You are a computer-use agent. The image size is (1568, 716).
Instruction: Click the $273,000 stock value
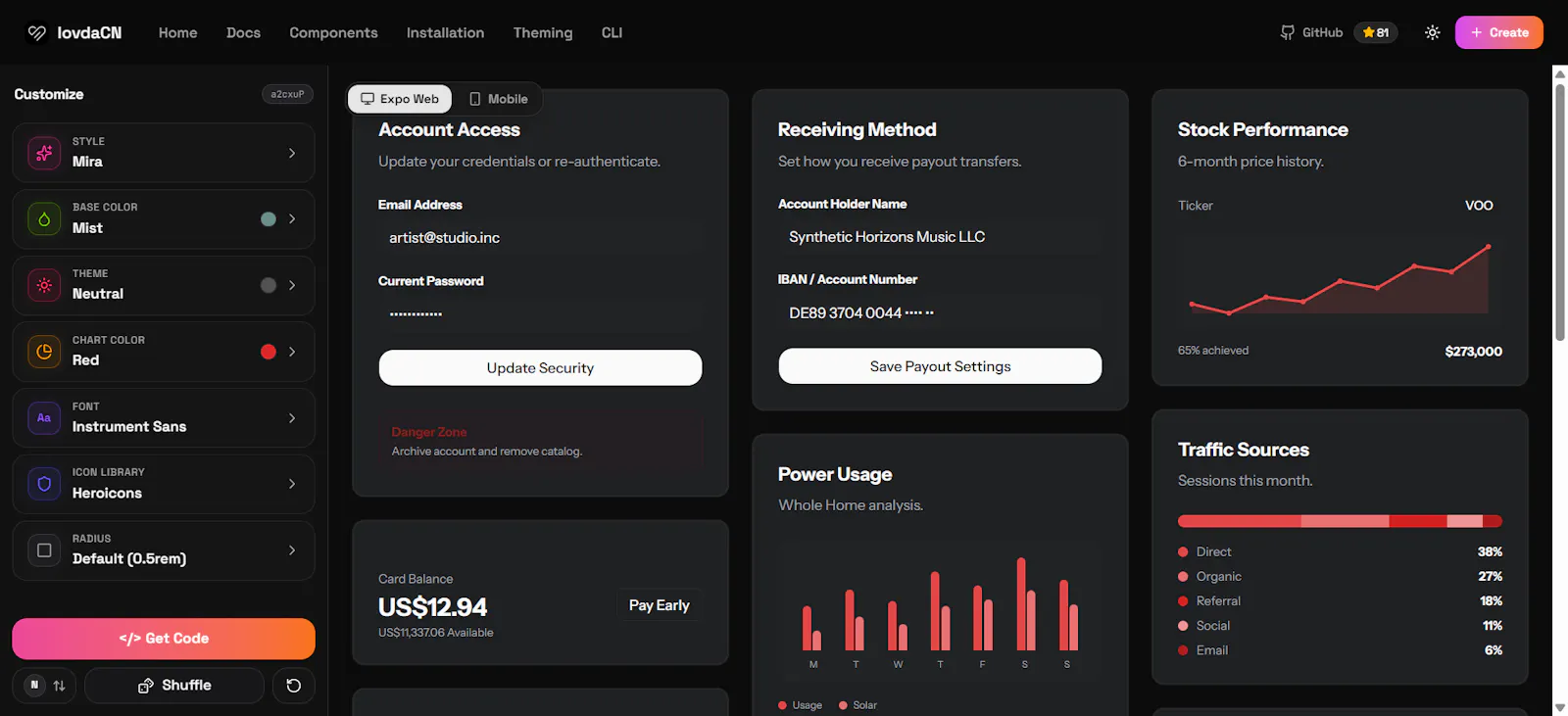coord(1473,351)
